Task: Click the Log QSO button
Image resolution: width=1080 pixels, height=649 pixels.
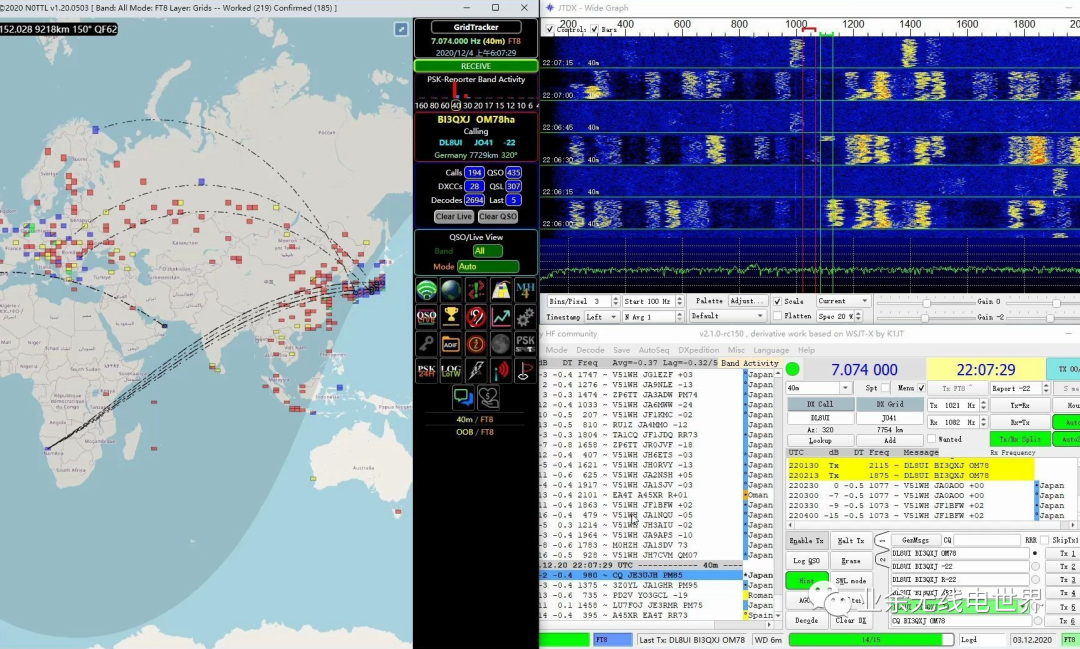Action: [806, 561]
